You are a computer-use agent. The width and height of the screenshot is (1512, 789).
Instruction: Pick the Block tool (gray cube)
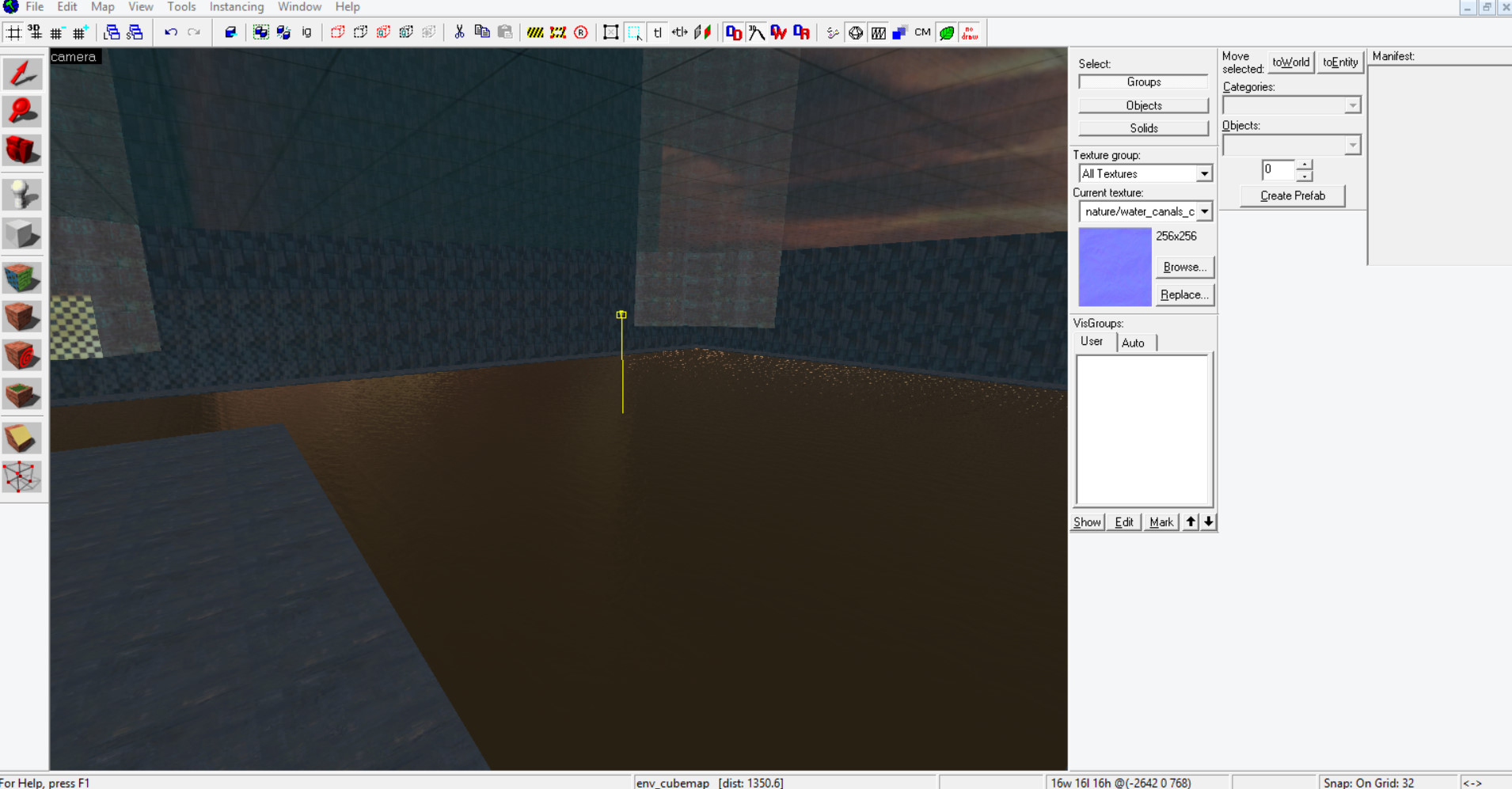coord(21,234)
